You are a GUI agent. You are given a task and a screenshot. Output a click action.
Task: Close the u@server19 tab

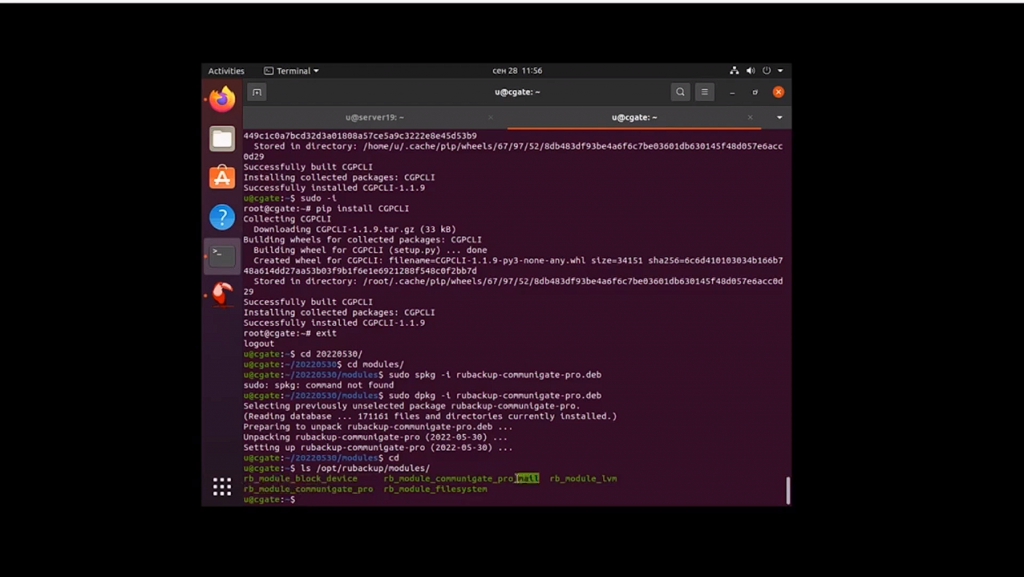pos(490,117)
